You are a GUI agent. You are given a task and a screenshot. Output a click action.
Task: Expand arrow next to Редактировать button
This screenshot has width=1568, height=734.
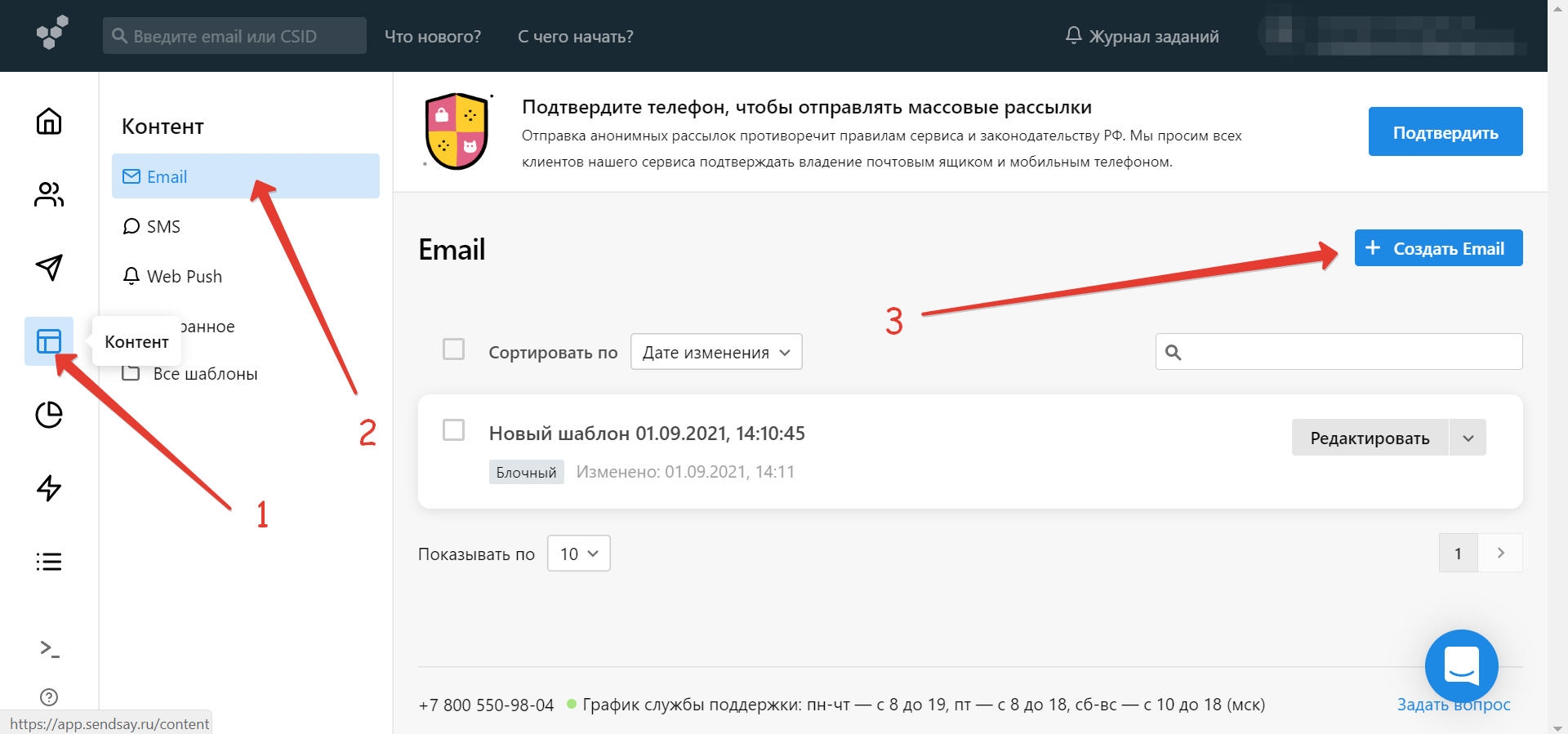click(1468, 438)
